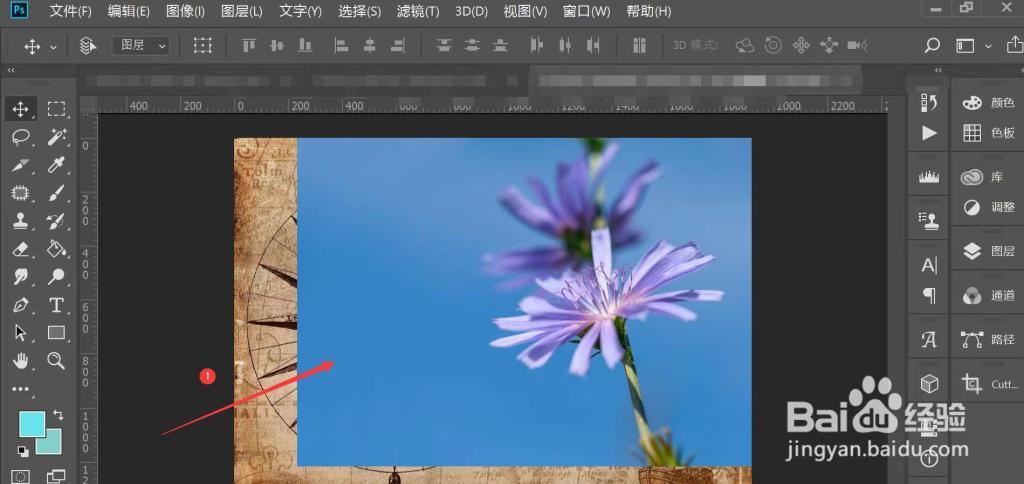Select the Magic Wand tool
The image size is (1024, 484).
point(57,137)
